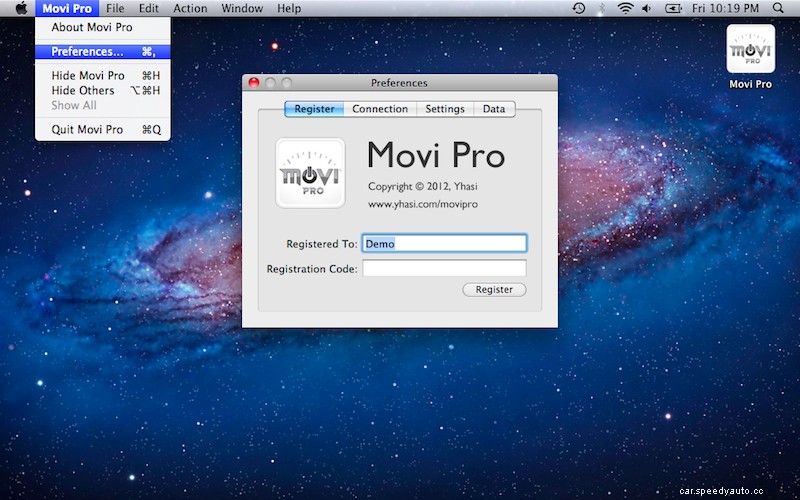Open the Data tab
The image size is (800, 500).
coord(494,109)
